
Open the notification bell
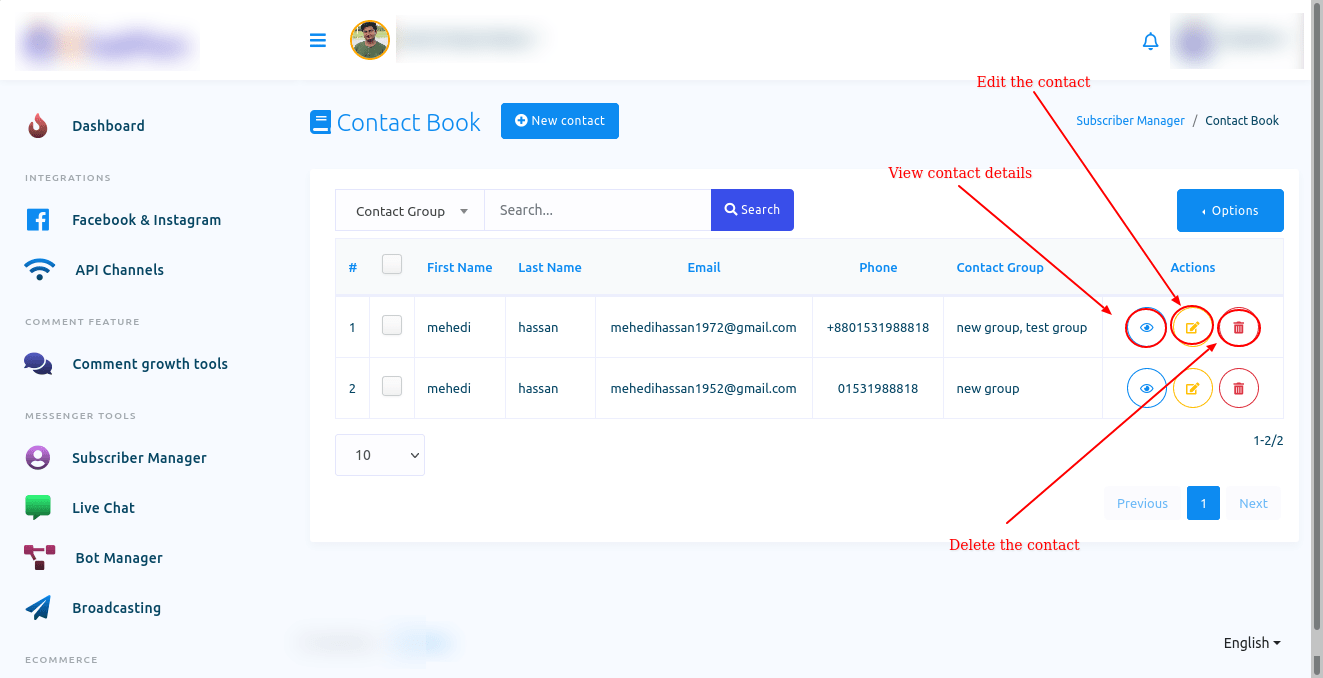coord(1150,41)
